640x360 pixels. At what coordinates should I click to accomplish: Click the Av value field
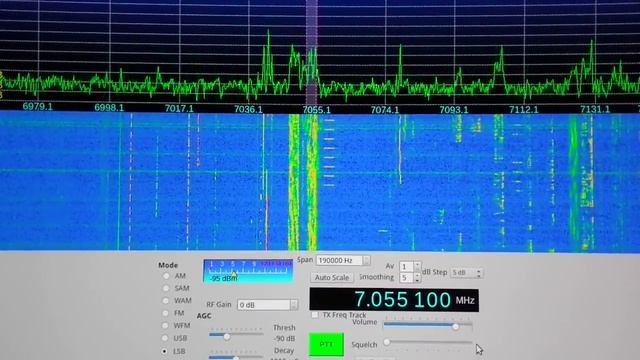click(407, 267)
